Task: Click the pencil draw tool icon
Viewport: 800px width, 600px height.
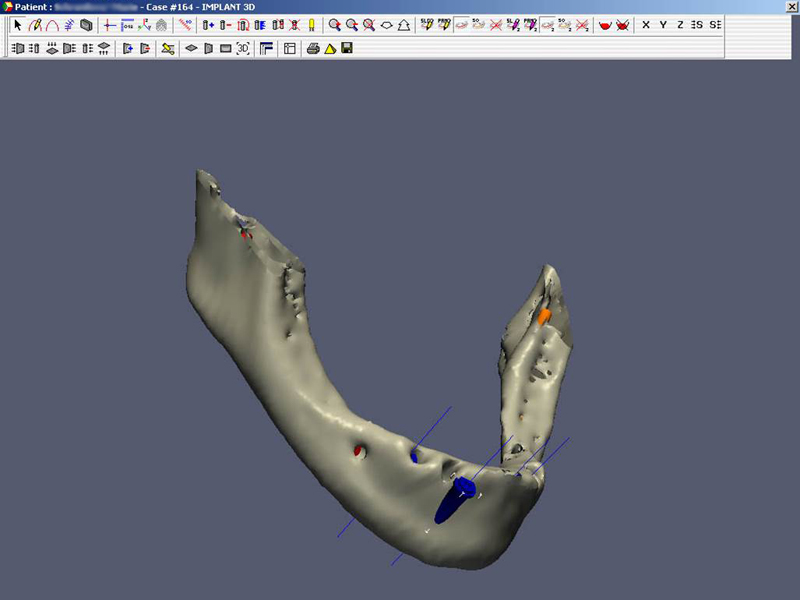Action: coord(35,24)
